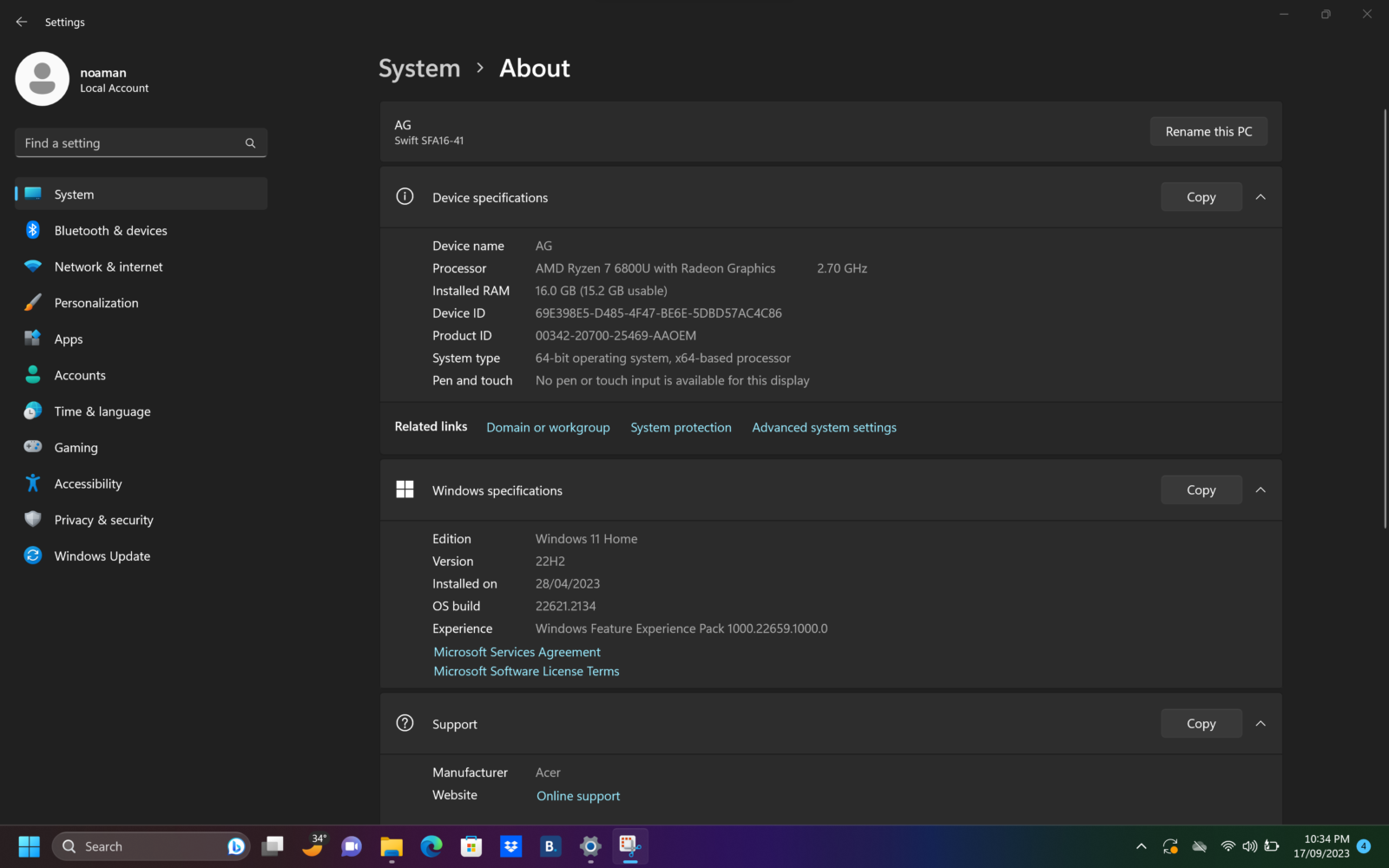Open the Online support website link
The width and height of the screenshot is (1389, 868).
(x=578, y=796)
